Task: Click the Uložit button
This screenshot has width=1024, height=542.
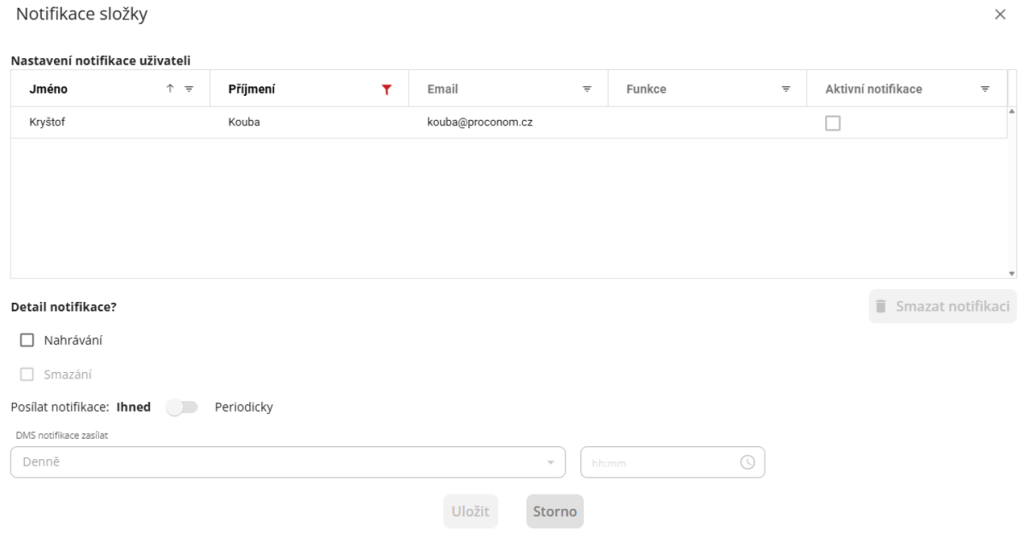Action: pos(470,511)
